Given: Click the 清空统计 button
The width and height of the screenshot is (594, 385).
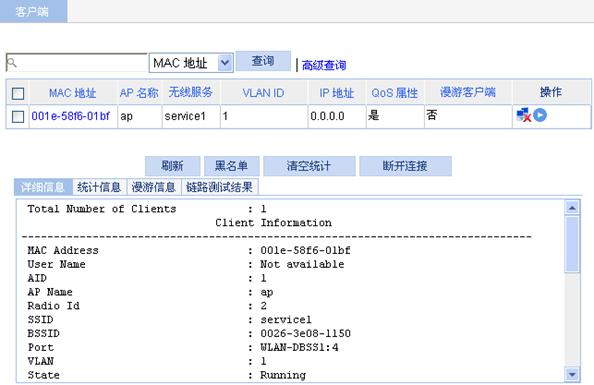Looking at the screenshot, I should [309, 166].
